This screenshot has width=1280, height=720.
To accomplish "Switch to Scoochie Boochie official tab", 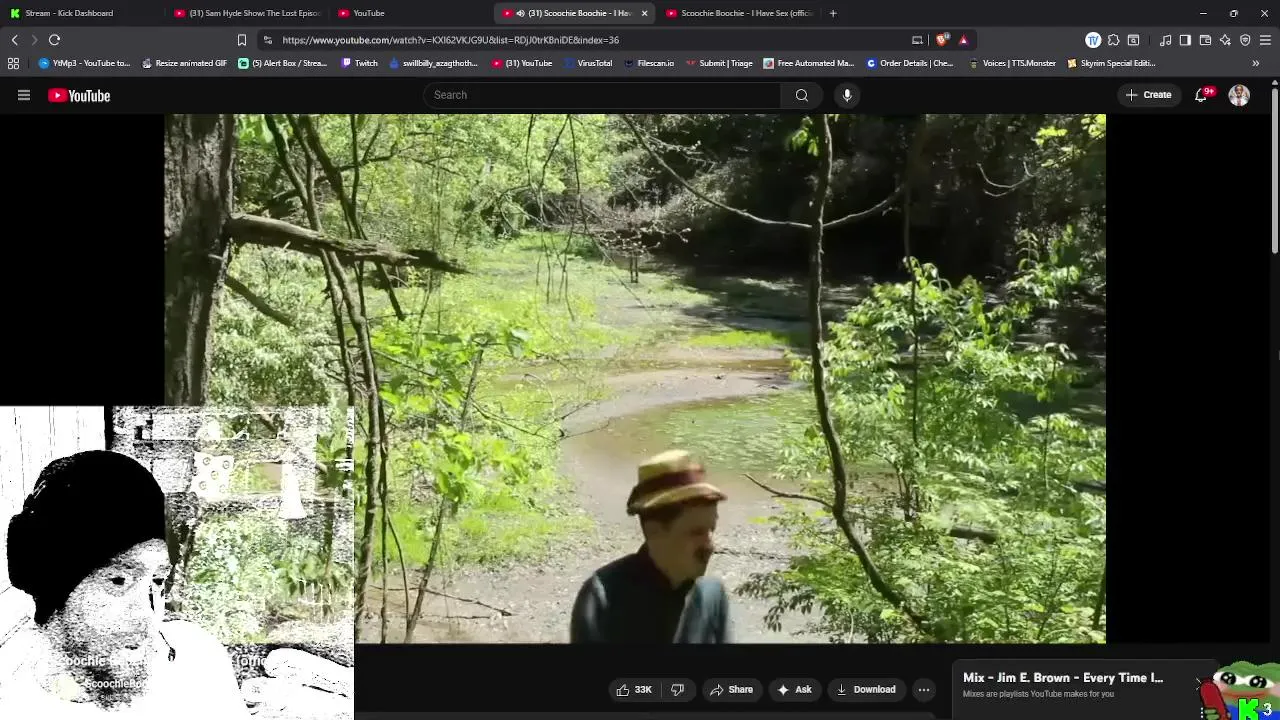I will [x=738, y=13].
